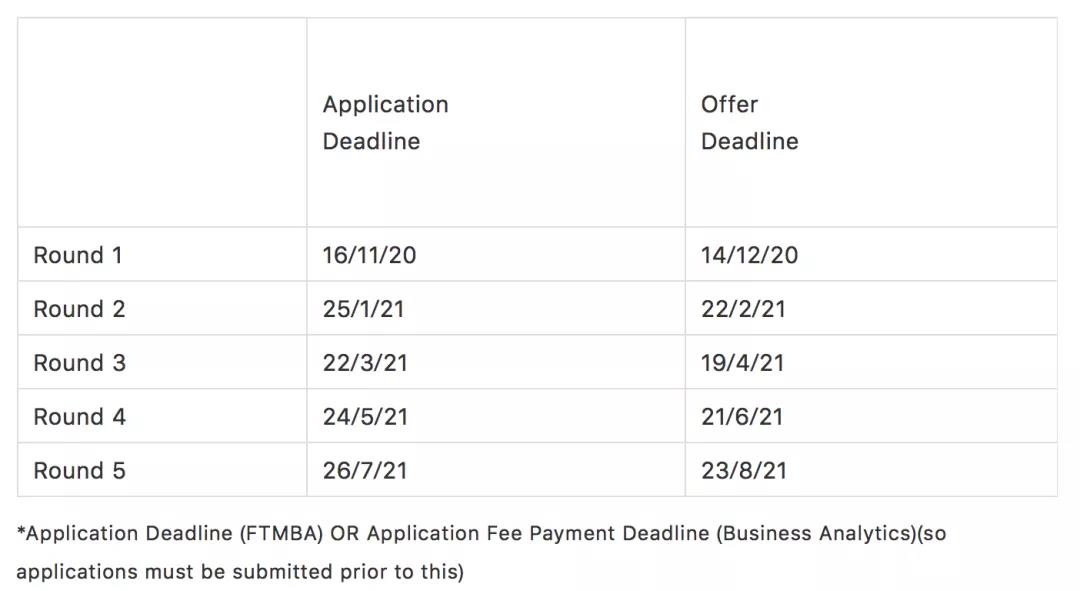Select the 25/1/21 application deadline cell
1080x591 pixels.
(363, 309)
